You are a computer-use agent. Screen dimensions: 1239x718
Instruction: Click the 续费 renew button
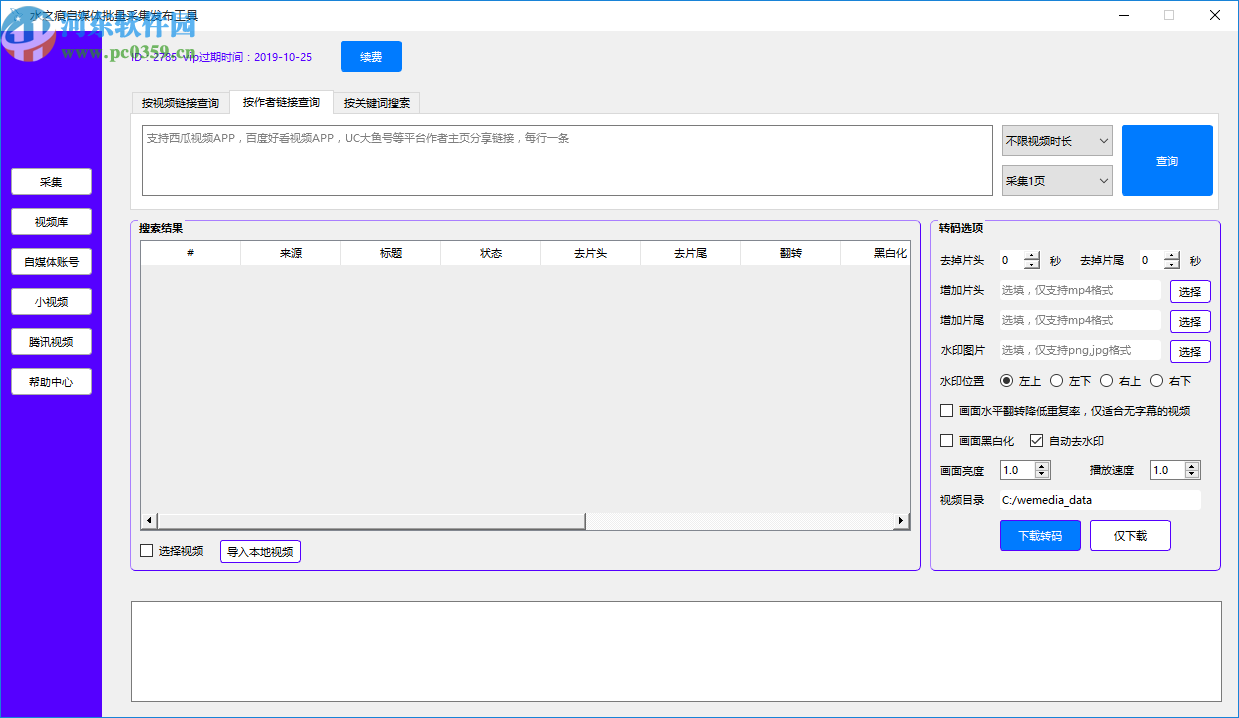371,57
